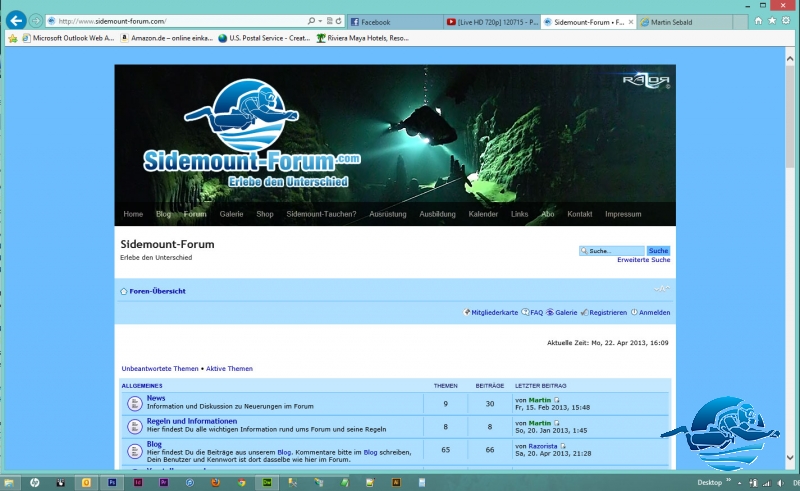The image size is (800, 491).
Task: Open the Ausbildung menu item
Action: (437, 214)
